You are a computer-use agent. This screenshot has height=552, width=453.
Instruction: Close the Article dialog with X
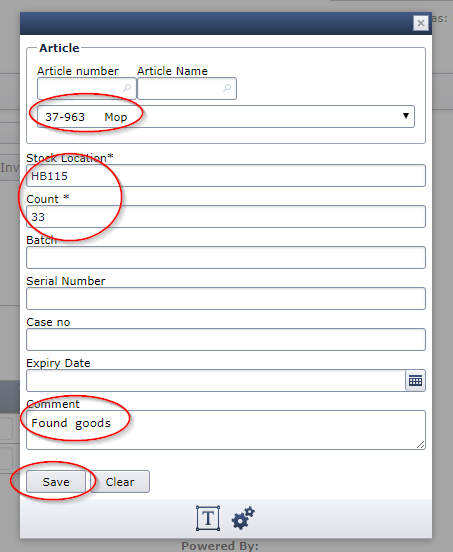coord(421,23)
